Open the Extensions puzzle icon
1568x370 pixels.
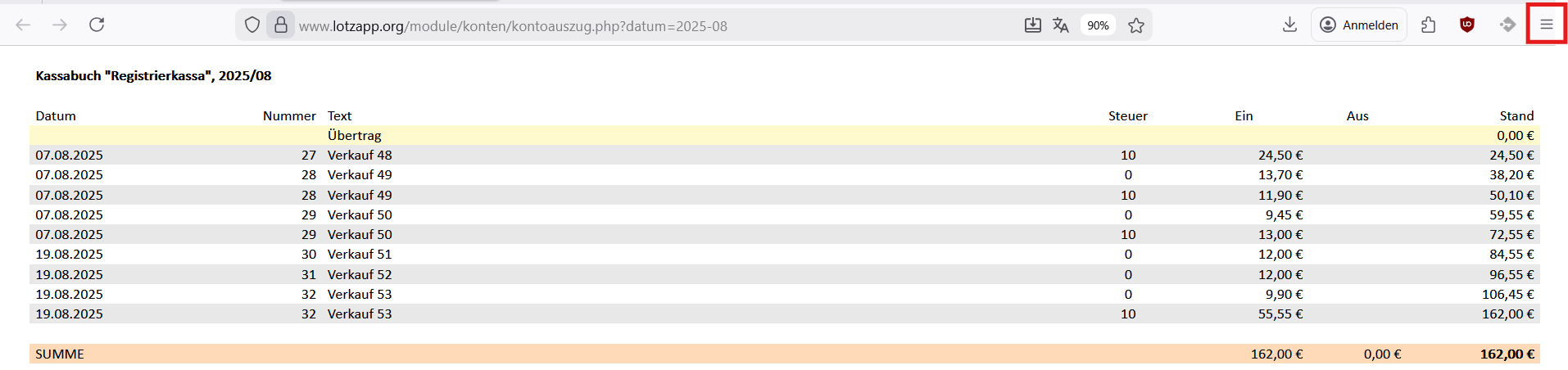click(x=1429, y=25)
